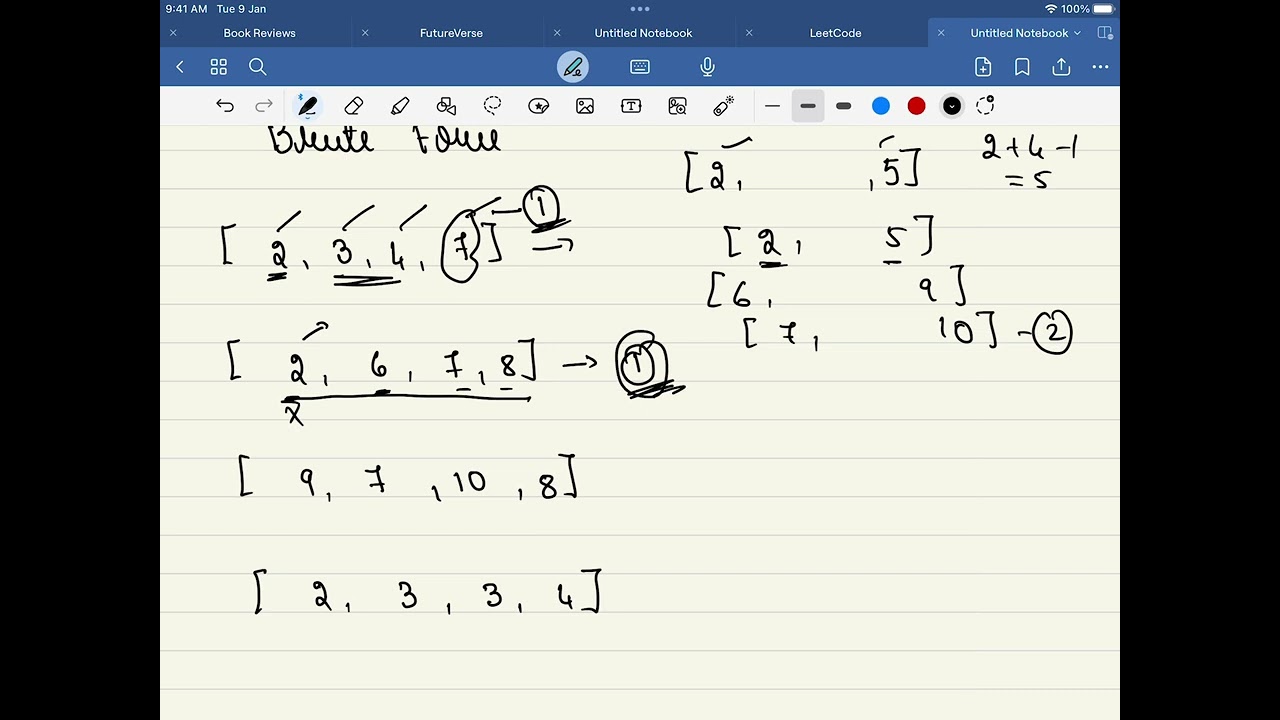Bookmark the current page
Viewport: 1280px width, 720px height.
pos(1022,67)
